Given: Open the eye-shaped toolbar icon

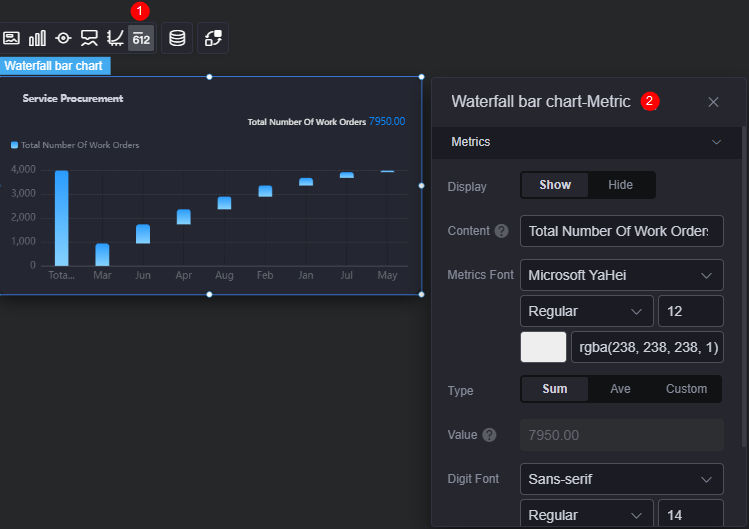Looking at the screenshot, I should (x=63, y=38).
